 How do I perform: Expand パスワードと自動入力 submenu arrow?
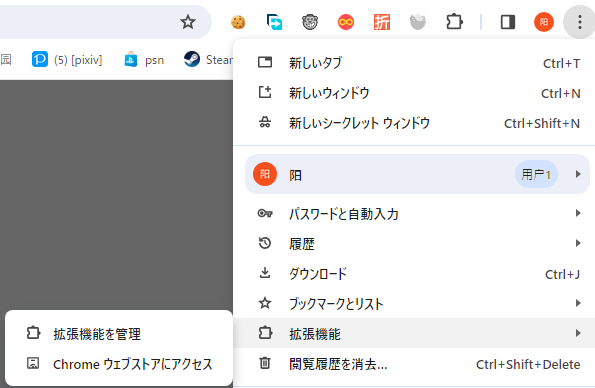[x=578, y=213]
